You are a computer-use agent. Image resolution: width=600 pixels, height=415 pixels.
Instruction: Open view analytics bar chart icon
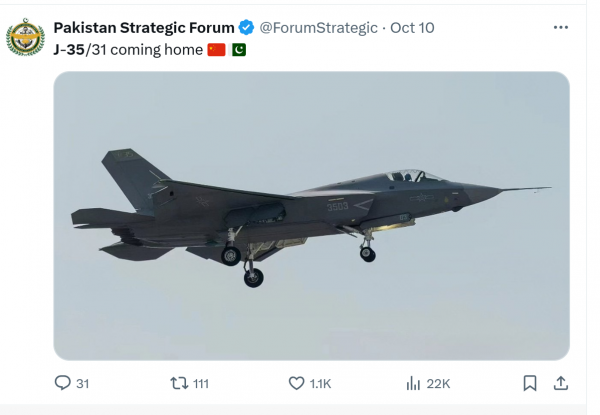click(x=413, y=383)
